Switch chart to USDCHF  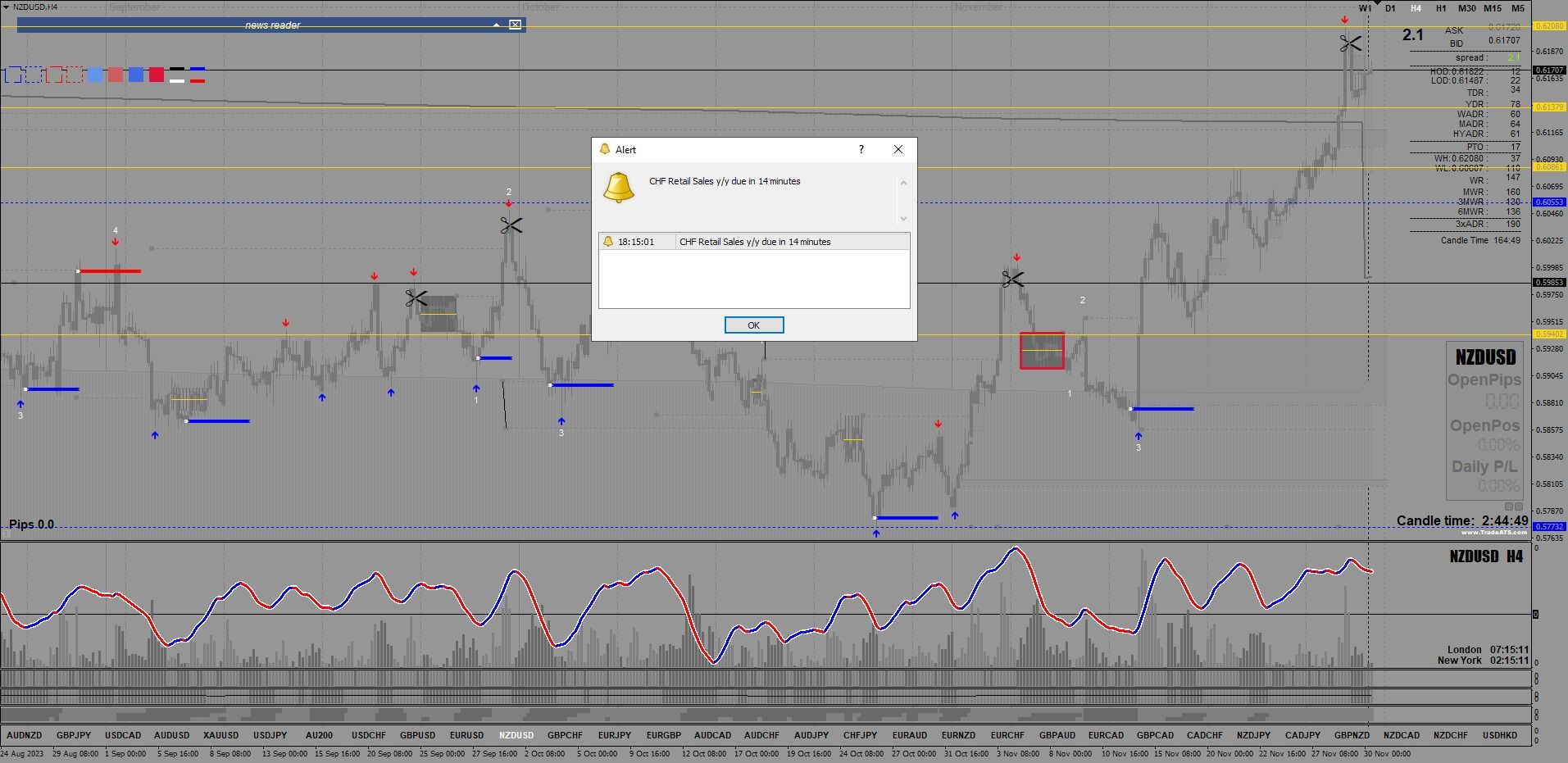point(369,735)
